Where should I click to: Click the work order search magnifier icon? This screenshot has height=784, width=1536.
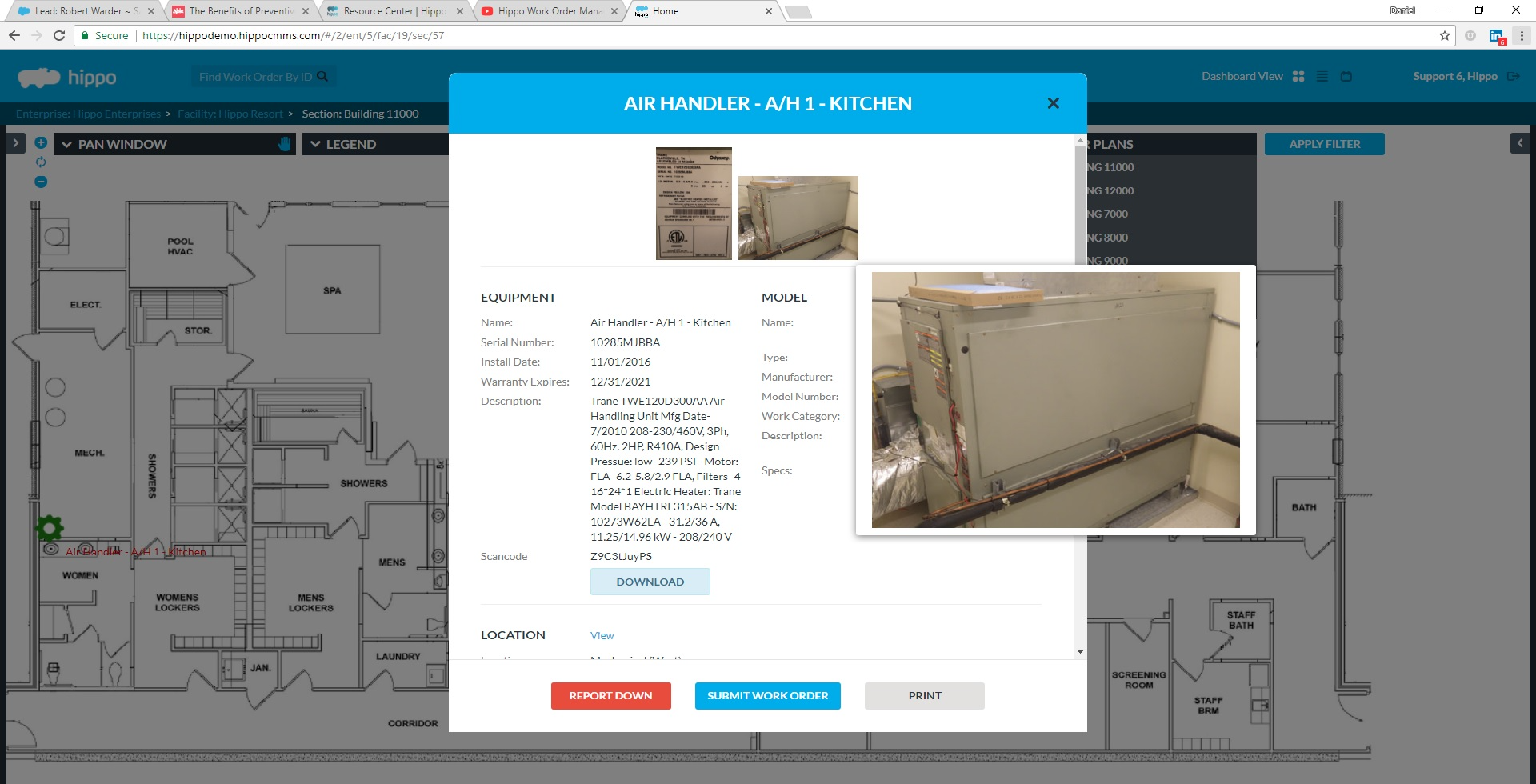click(322, 77)
